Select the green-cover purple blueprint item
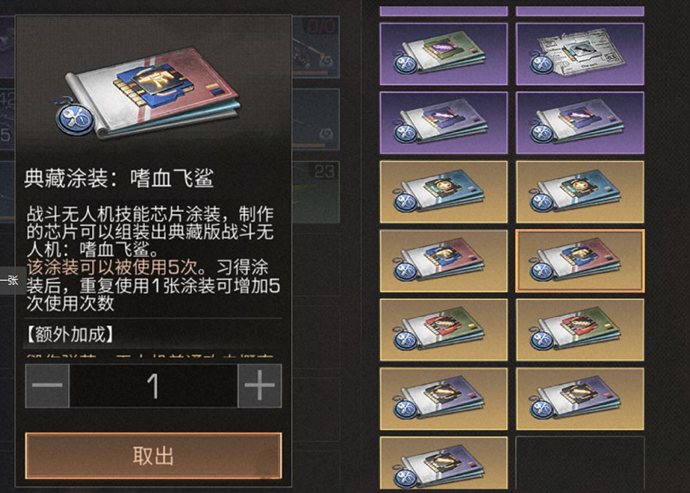Image resolution: width=690 pixels, height=493 pixels. coord(444,54)
